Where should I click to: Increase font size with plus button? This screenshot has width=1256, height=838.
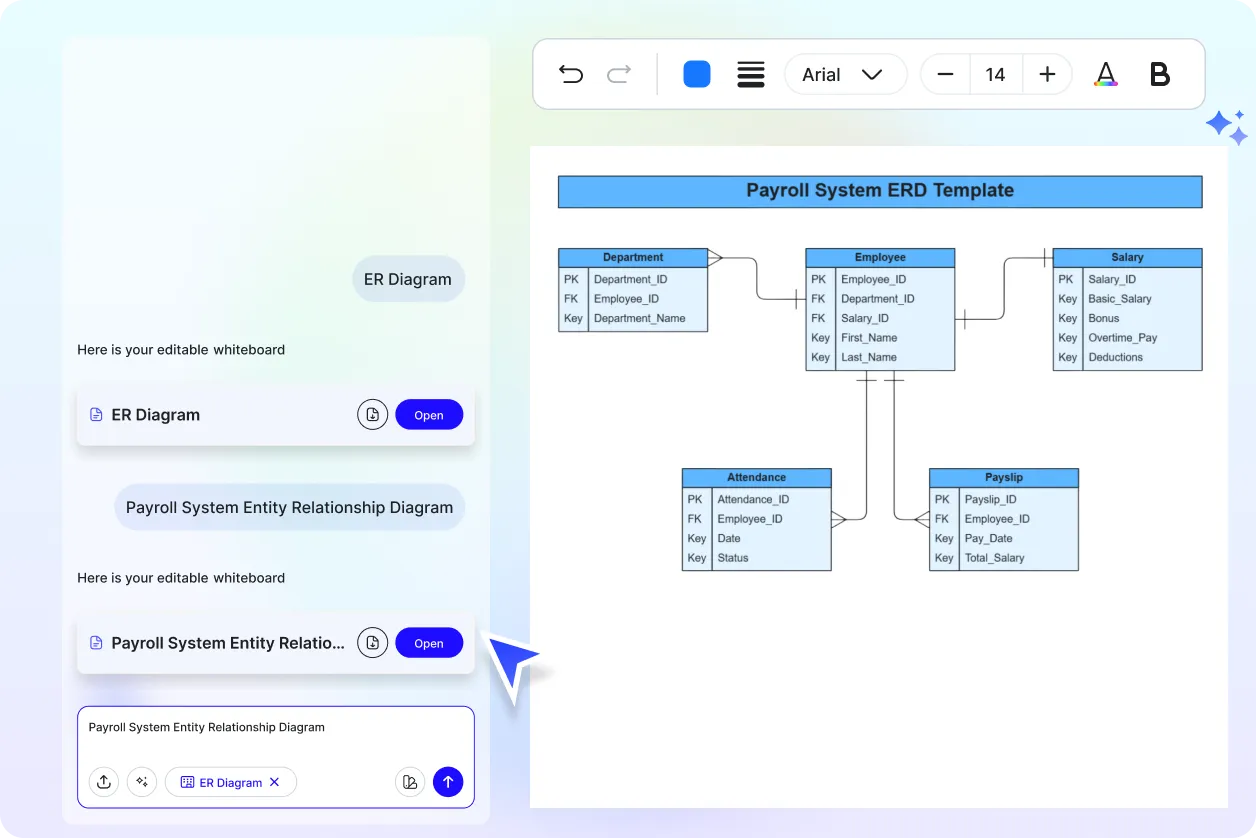click(x=1047, y=74)
